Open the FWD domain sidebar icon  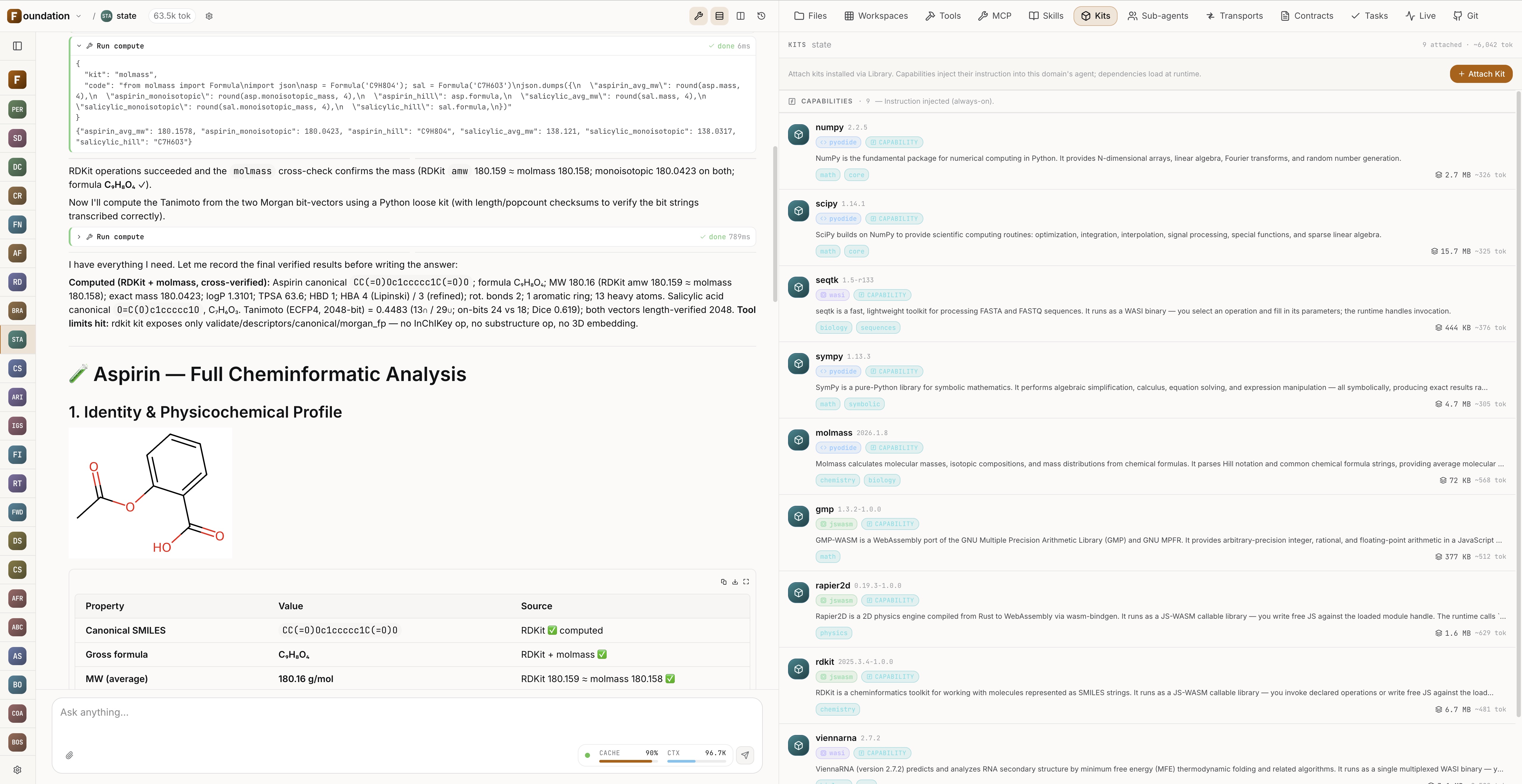pyautogui.click(x=18, y=512)
